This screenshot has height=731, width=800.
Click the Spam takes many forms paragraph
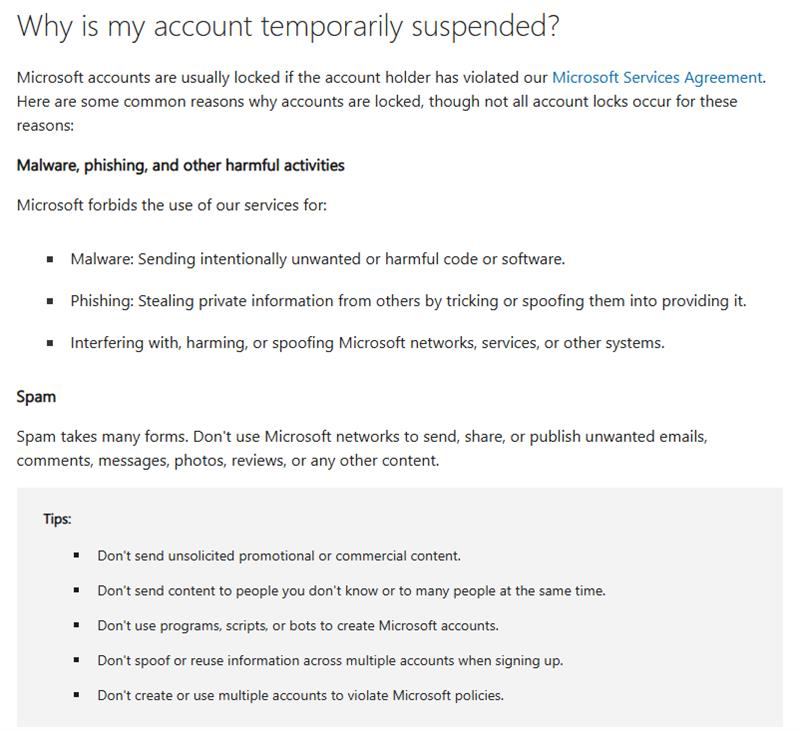[362, 448]
